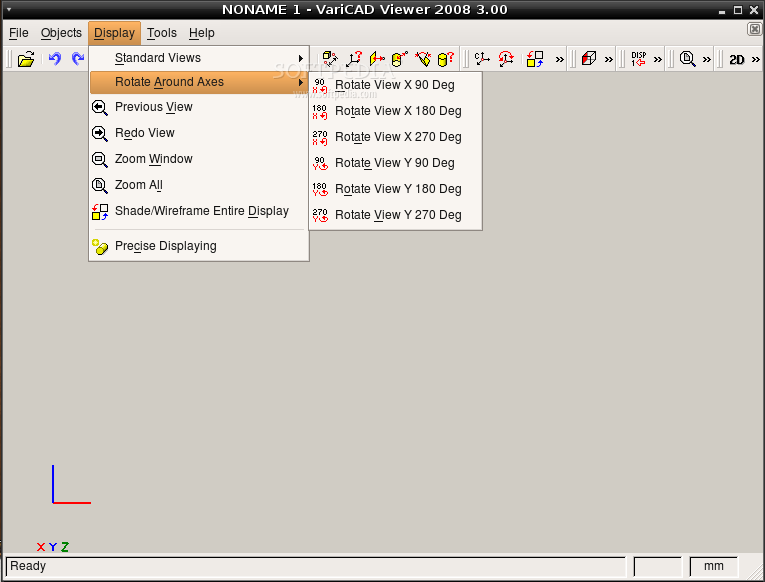765x582 pixels.
Task: Choose Rotate View Y 180 Deg
Action: pyautogui.click(x=395, y=189)
